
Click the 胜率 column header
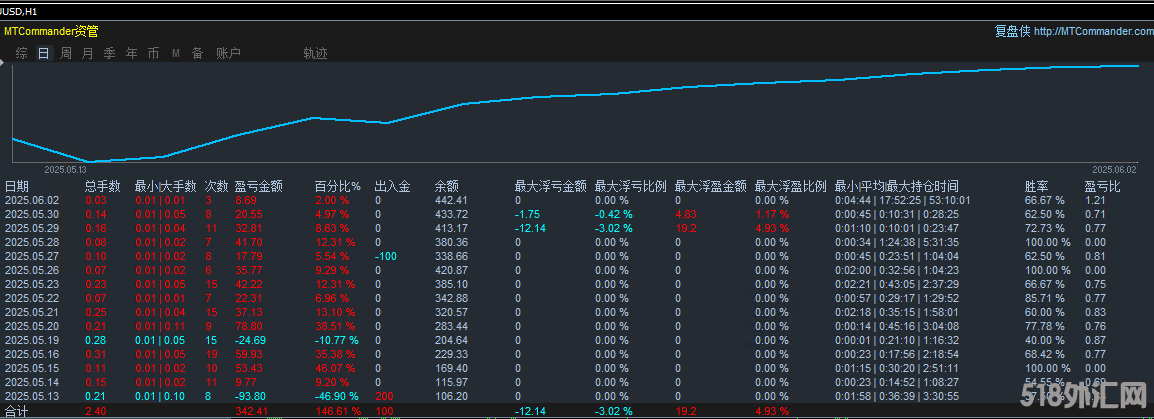tap(1037, 186)
